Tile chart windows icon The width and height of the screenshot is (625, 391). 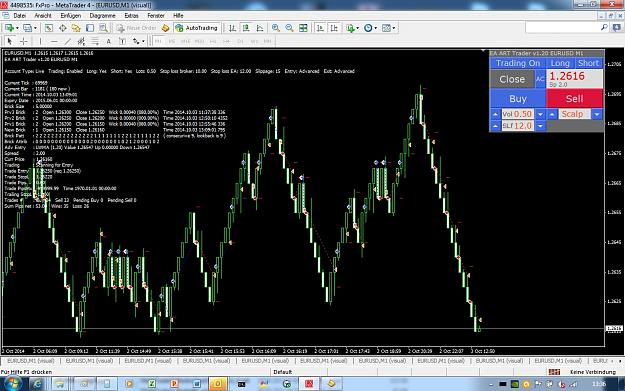click(303, 28)
